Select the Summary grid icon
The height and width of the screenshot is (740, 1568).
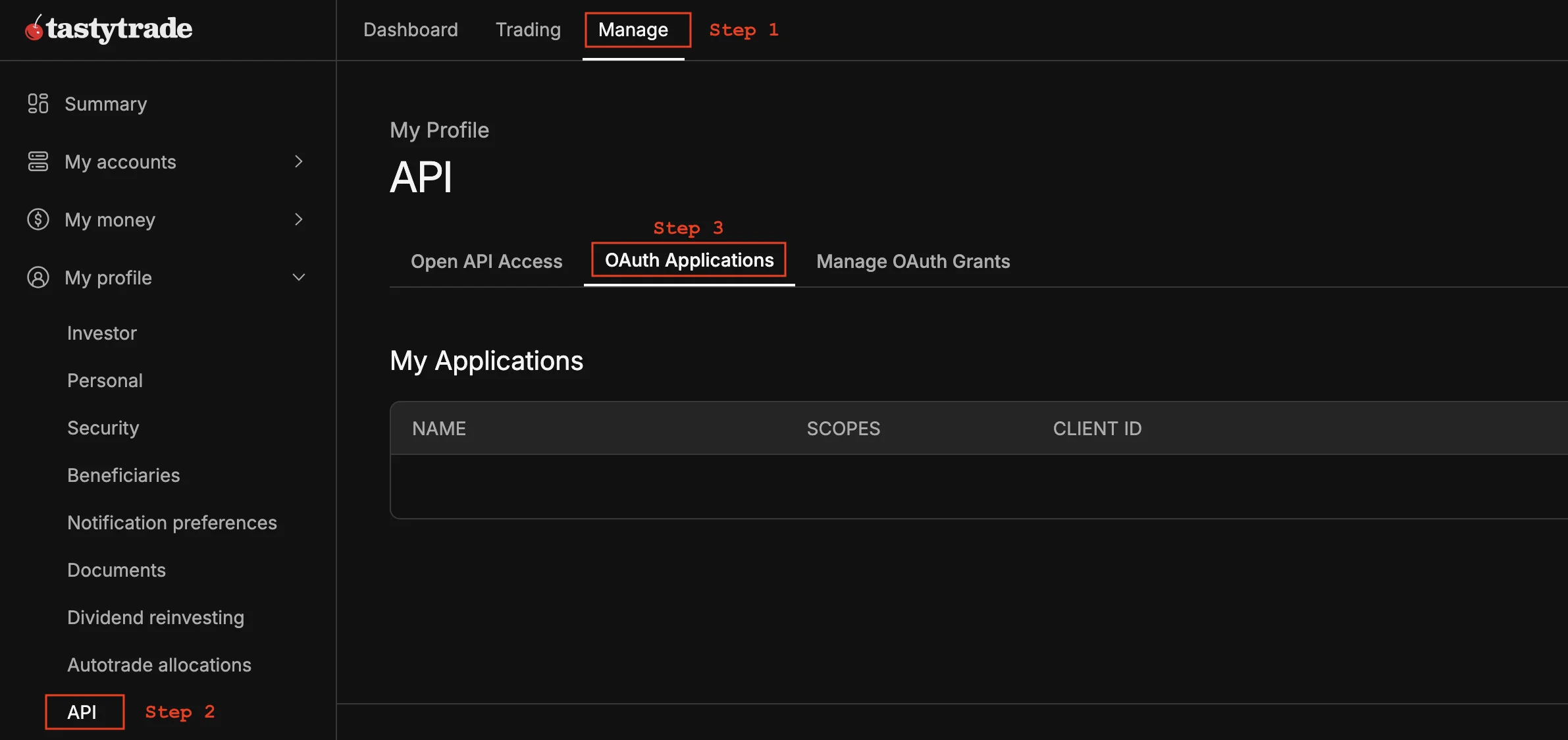click(x=38, y=103)
